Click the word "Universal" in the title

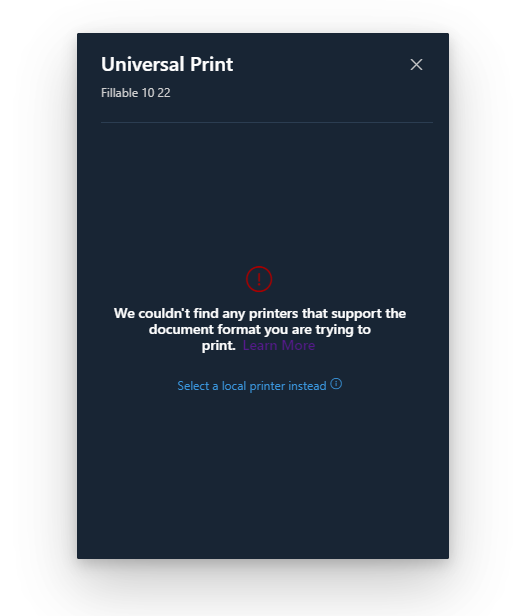[x=143, y=64]
